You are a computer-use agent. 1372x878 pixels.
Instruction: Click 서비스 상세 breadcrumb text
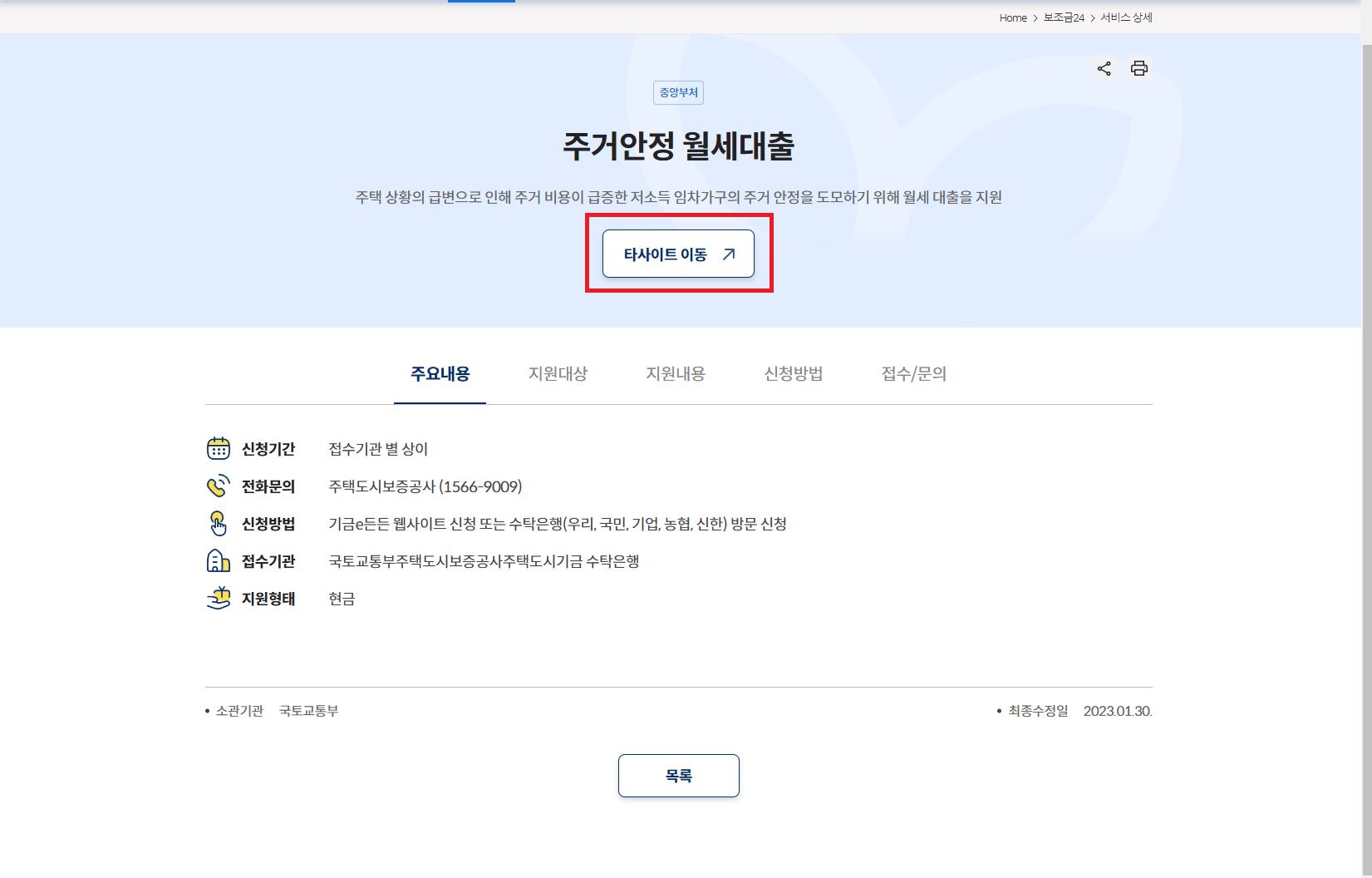1126,17
